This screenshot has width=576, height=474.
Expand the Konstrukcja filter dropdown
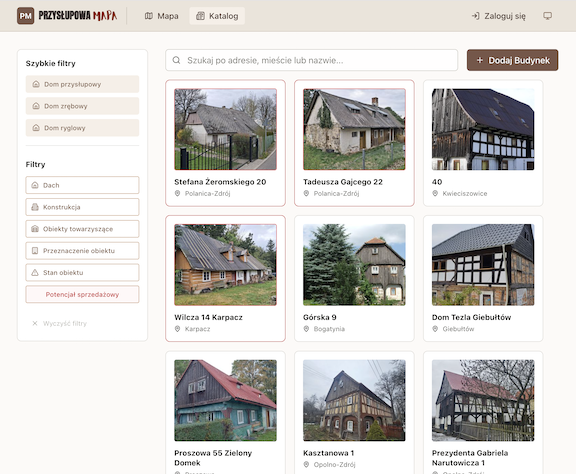[82, 207]
